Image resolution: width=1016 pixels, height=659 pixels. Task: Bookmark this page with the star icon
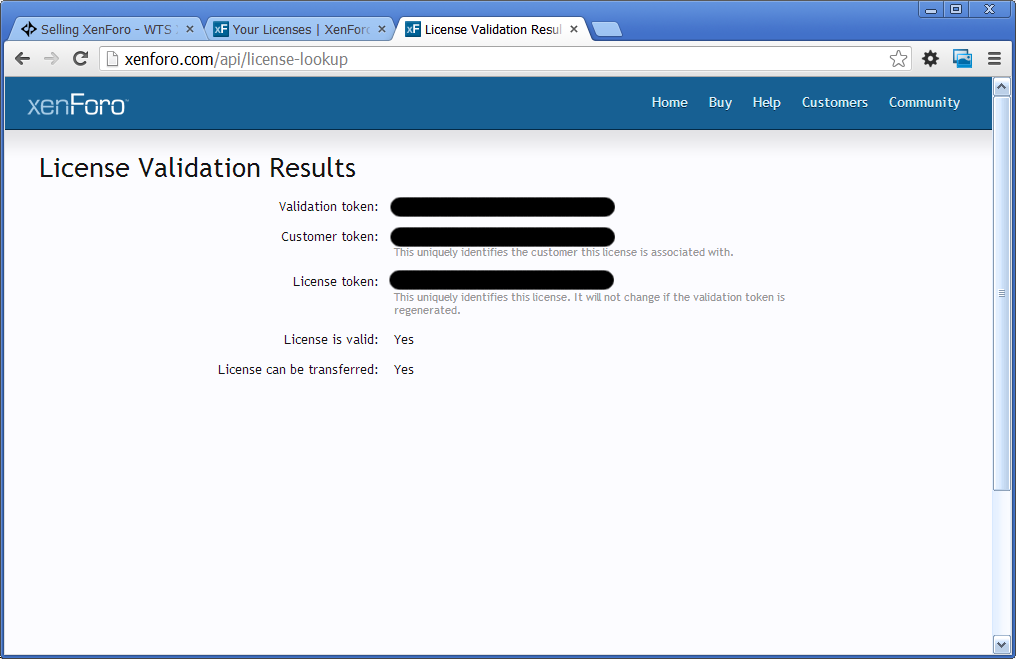[x=898, y=59]
